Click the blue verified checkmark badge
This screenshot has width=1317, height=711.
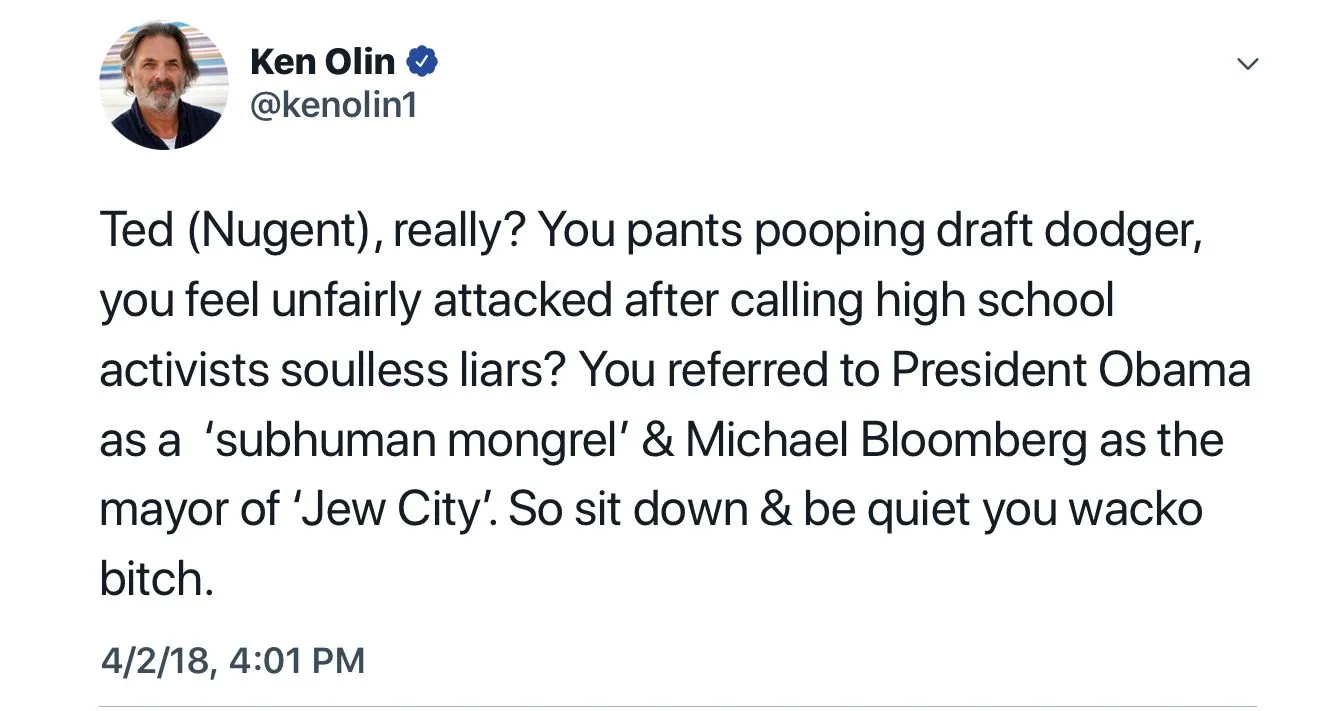point(422,62)
